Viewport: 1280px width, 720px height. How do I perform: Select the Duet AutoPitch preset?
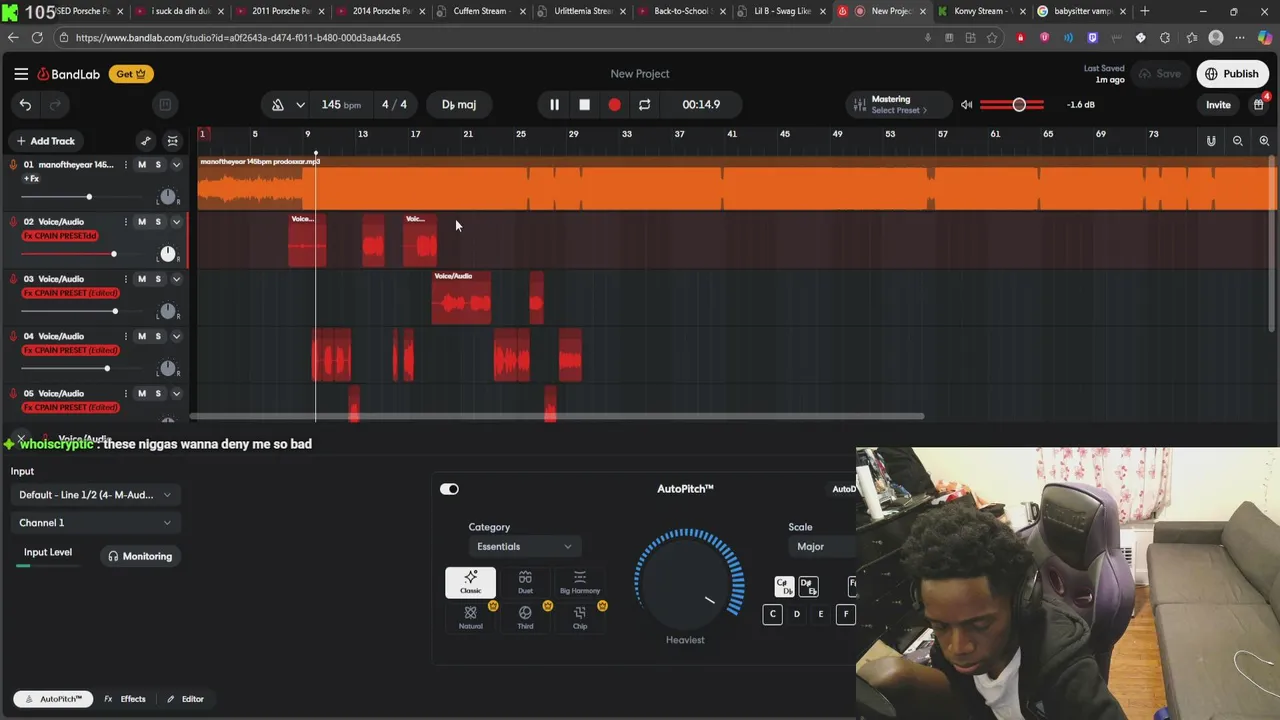click(525, 583)
